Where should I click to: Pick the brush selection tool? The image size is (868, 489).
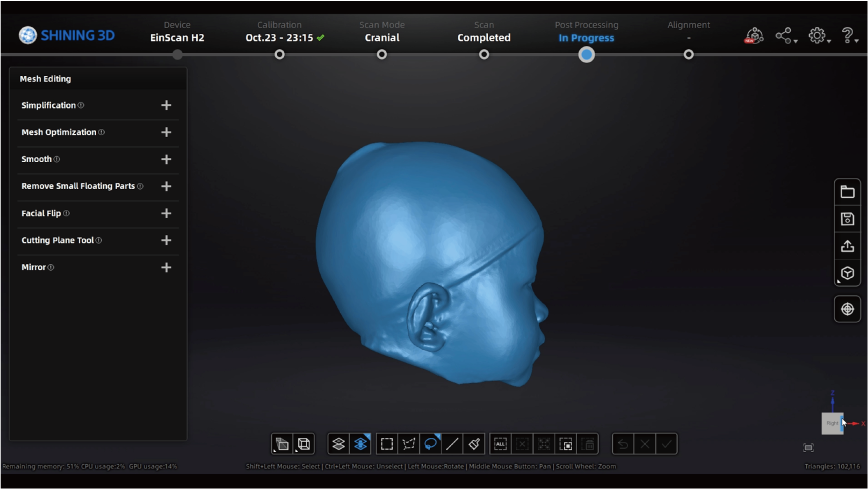pyautogui.click(x=475, y=444)
